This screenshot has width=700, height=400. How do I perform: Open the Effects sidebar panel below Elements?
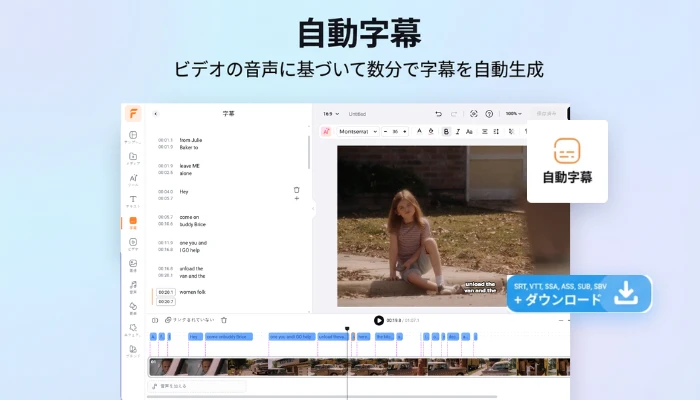pos(133,330)
